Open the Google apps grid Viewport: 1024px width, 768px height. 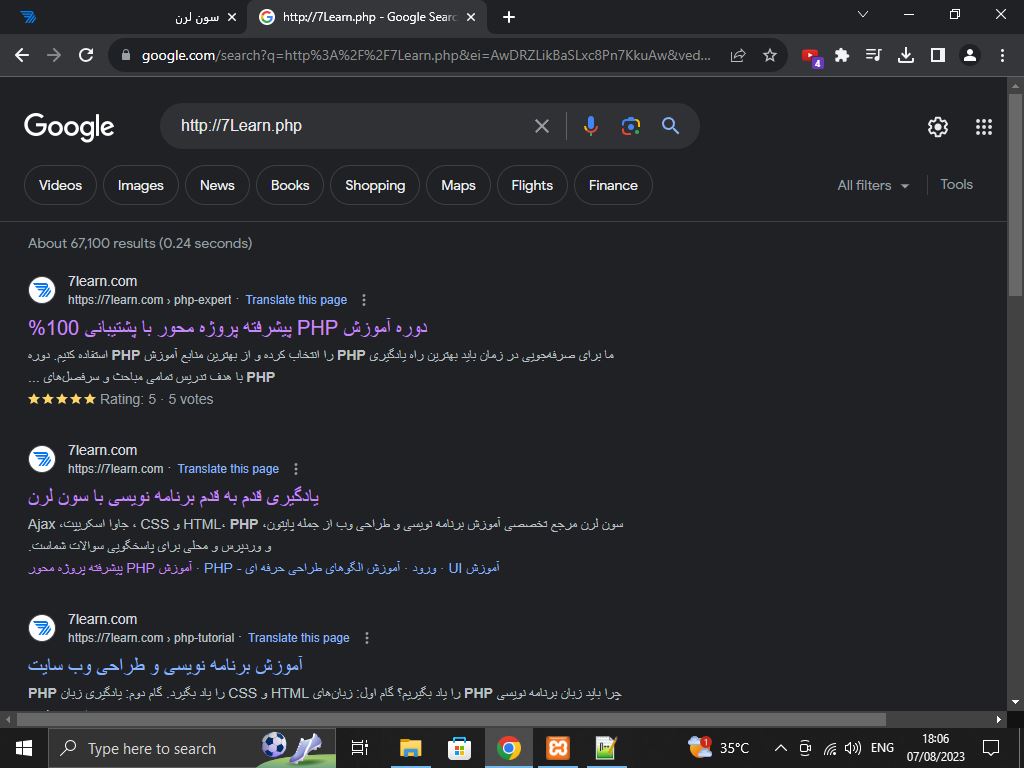984,127
